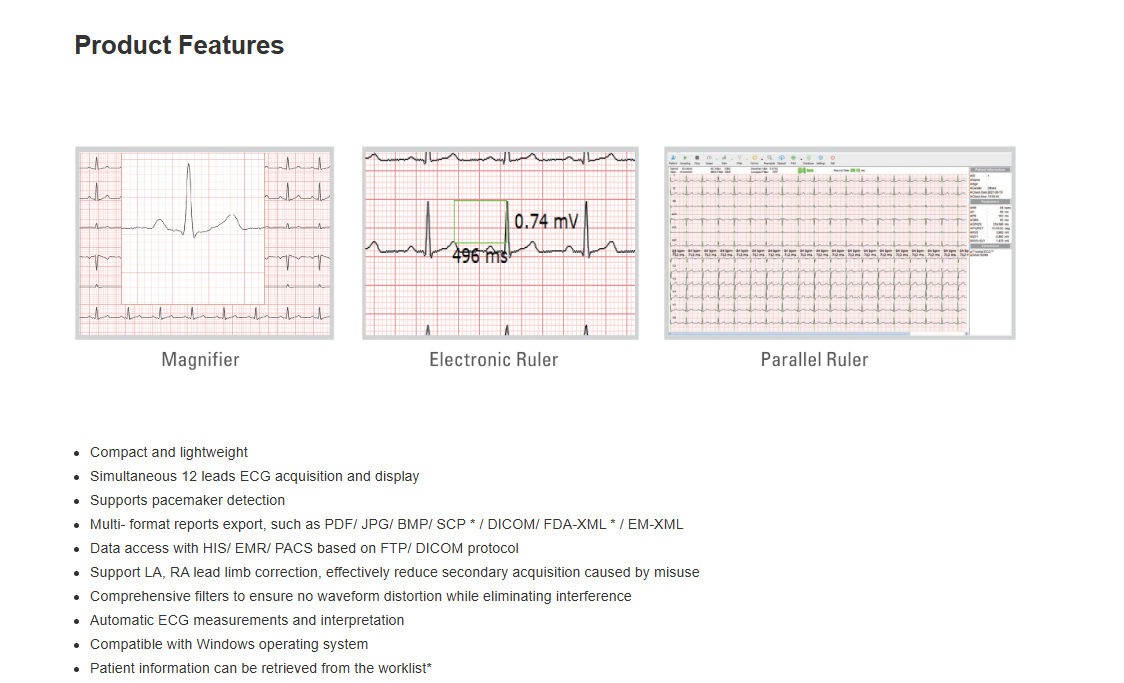Click the blue Settings gear in the ECG toolbar
This screenshot has height=683, width=1124.
pos(821,158)
